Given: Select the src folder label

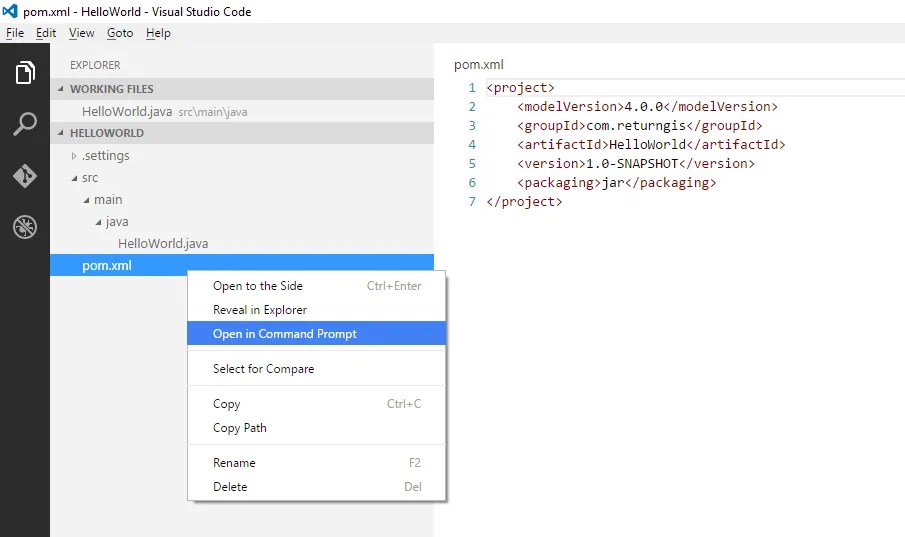Looking at the screenshot, I should click(x=90, y=178).
